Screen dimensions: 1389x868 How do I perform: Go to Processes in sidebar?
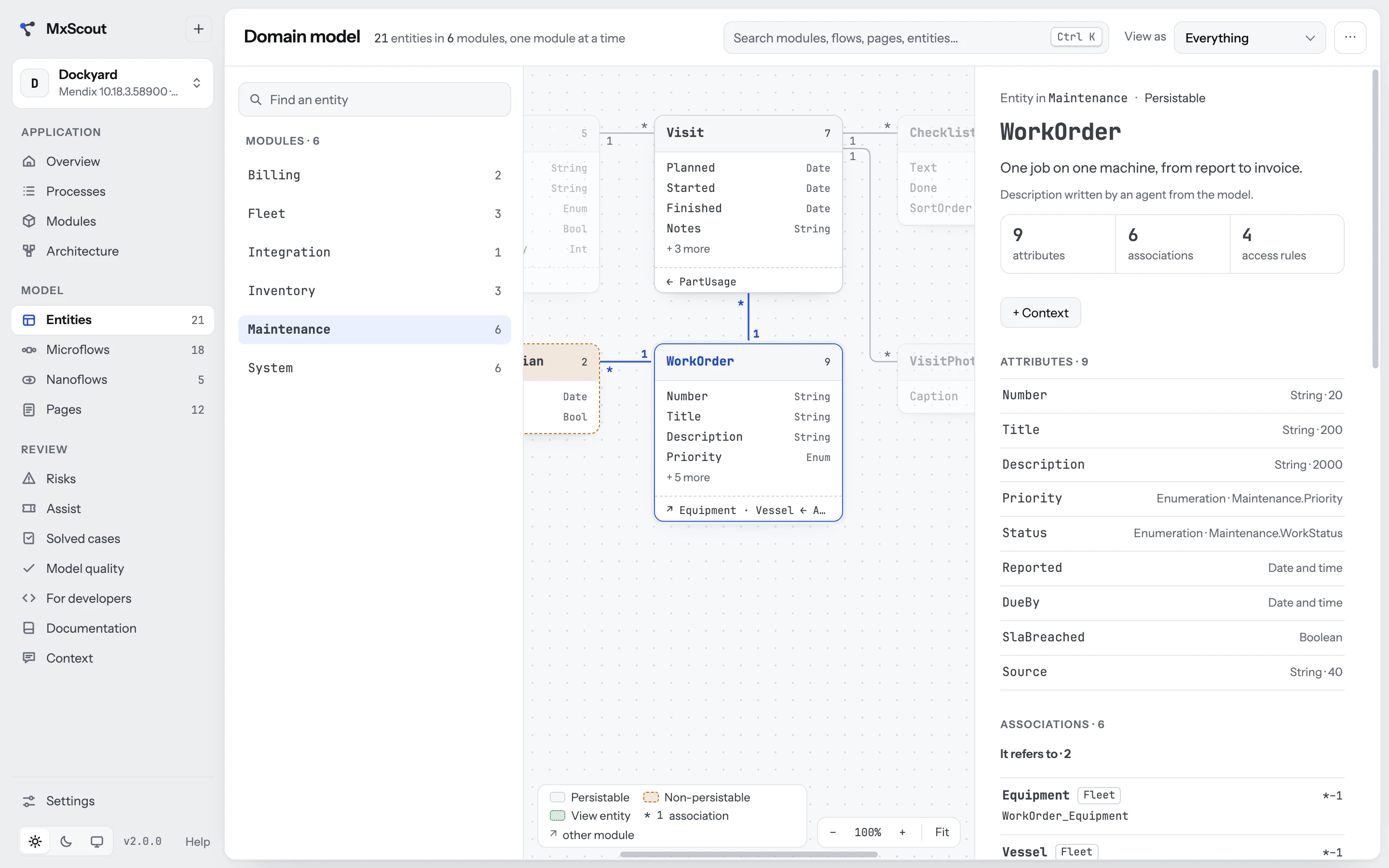coord(112,191)
